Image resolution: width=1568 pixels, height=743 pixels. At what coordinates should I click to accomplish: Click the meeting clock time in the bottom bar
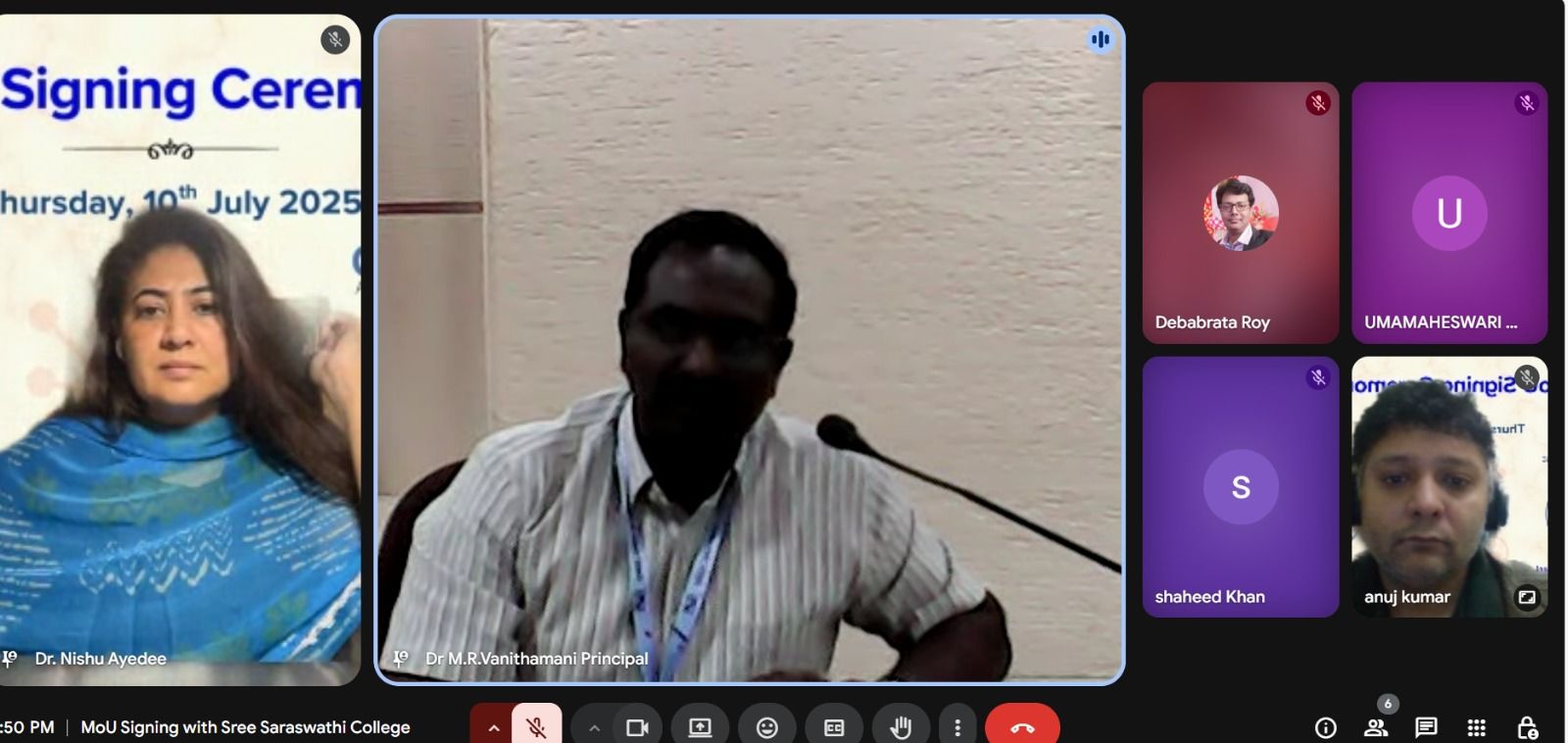click(27, 727)
